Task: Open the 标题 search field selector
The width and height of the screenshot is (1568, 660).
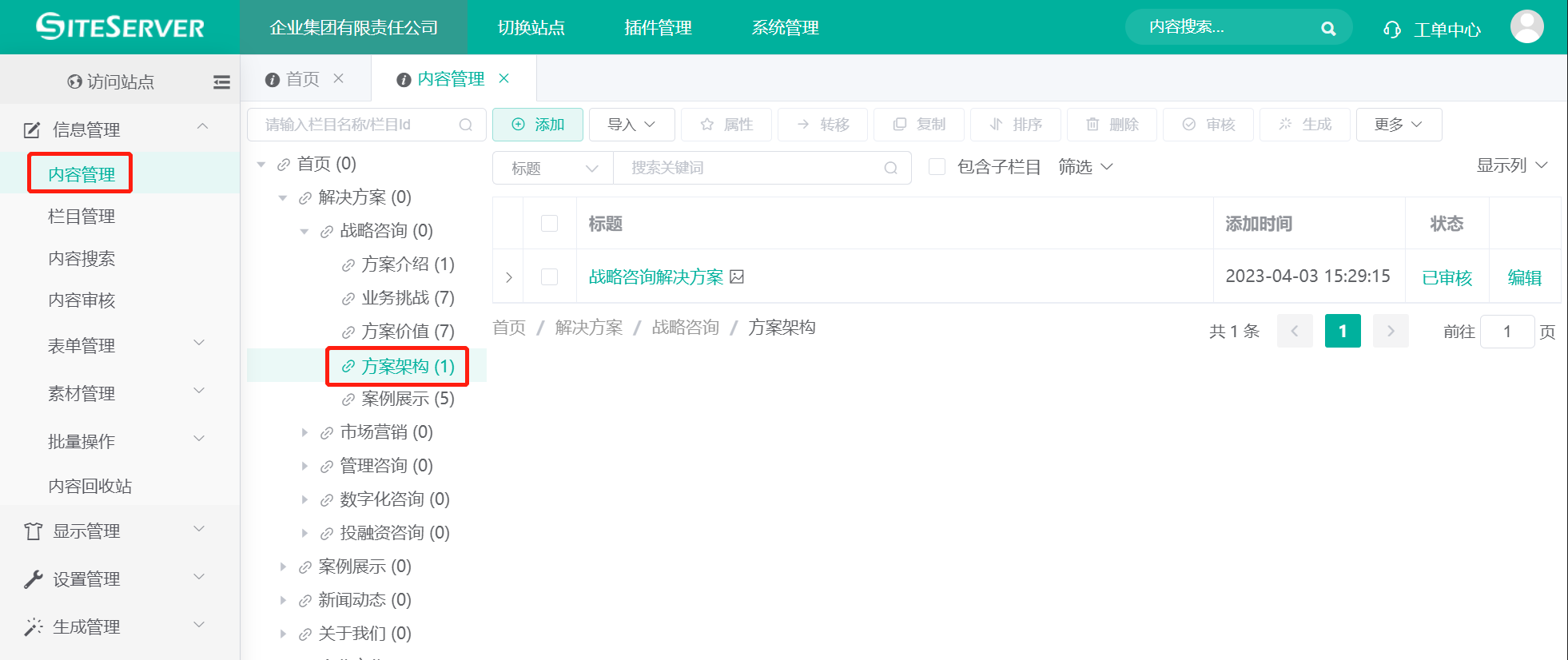Action: pos(553,168)
